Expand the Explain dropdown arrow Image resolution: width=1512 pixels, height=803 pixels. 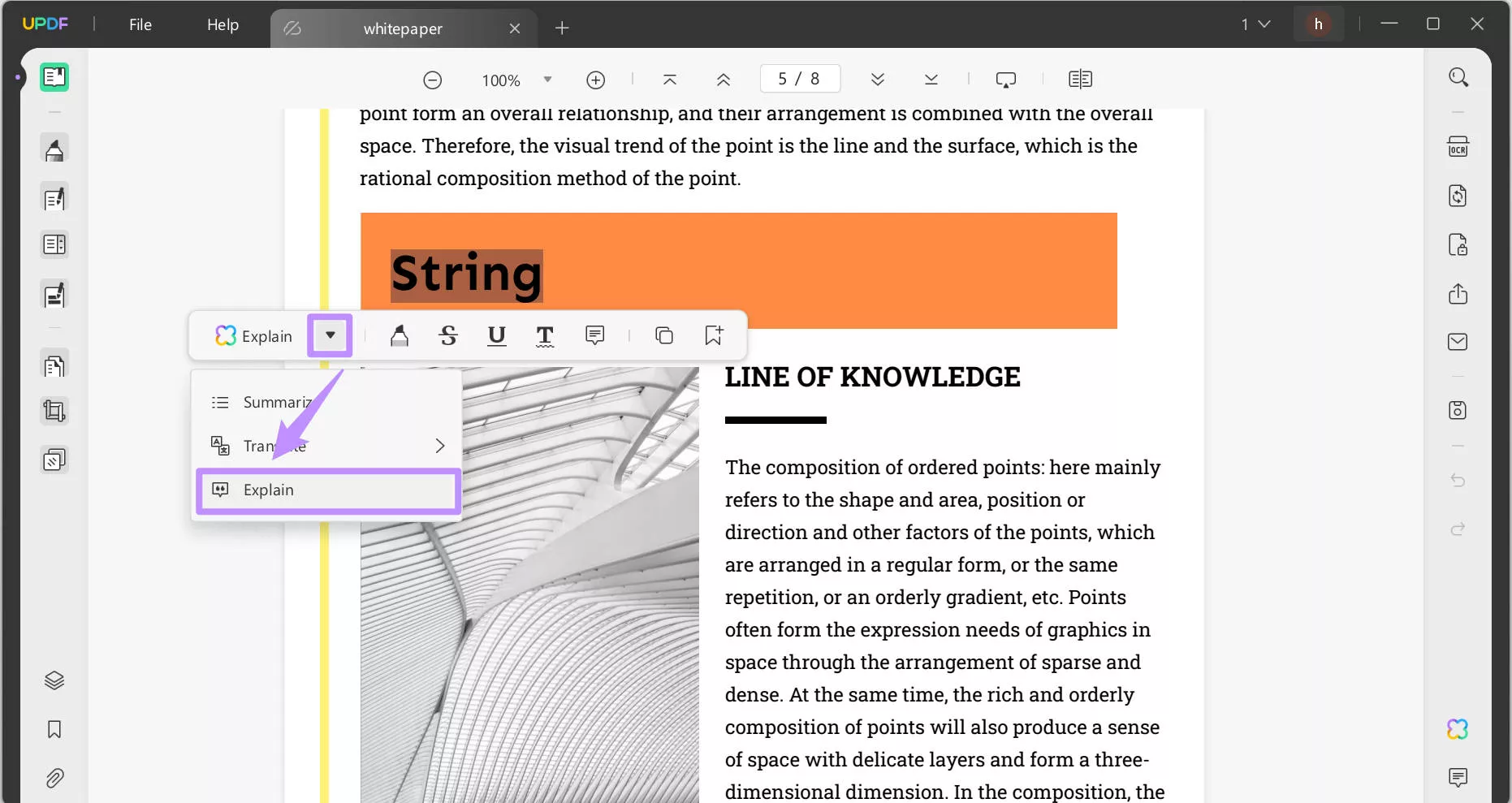pyautogui.click(x=330, y=335)
